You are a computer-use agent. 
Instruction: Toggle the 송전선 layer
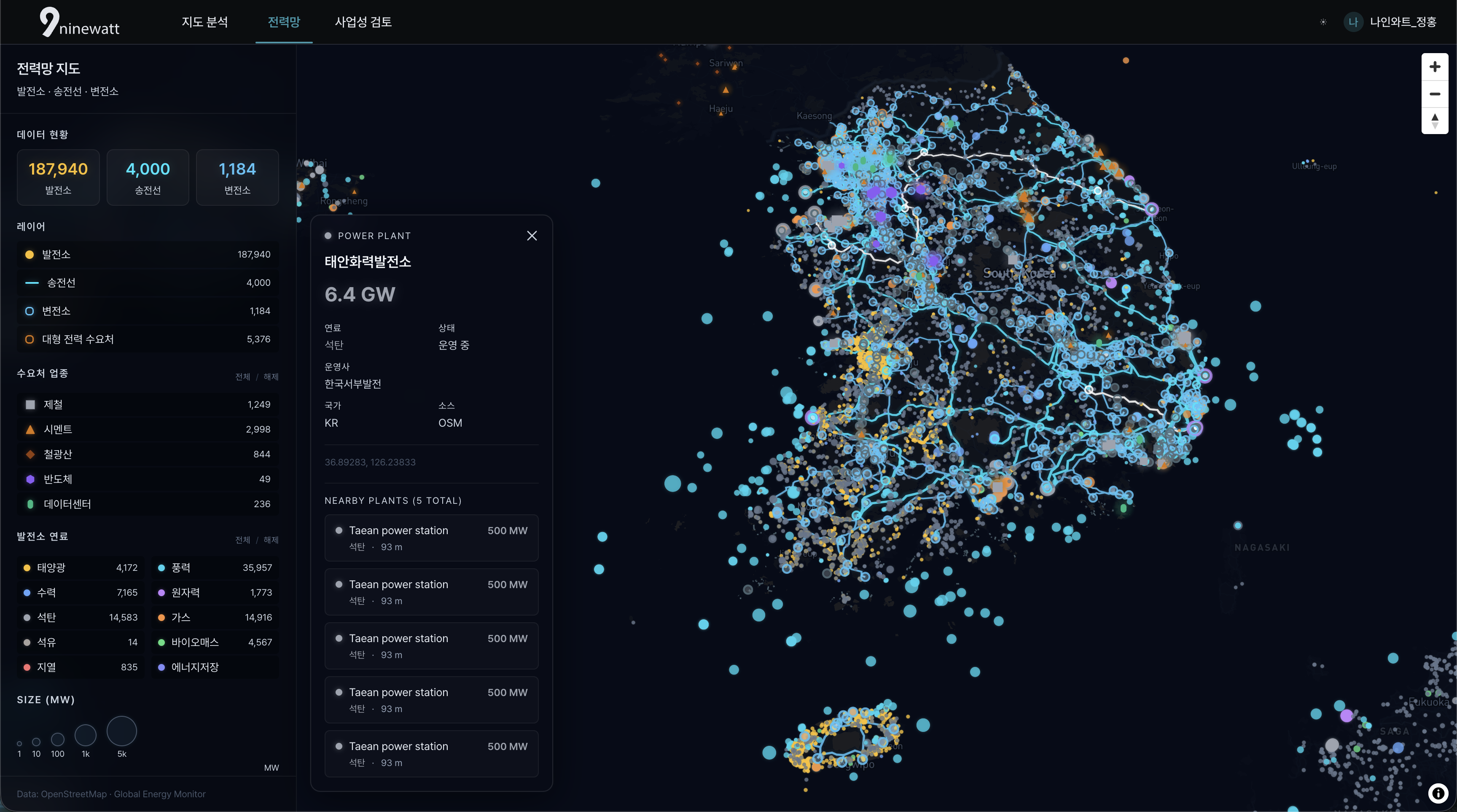[148, 283]
